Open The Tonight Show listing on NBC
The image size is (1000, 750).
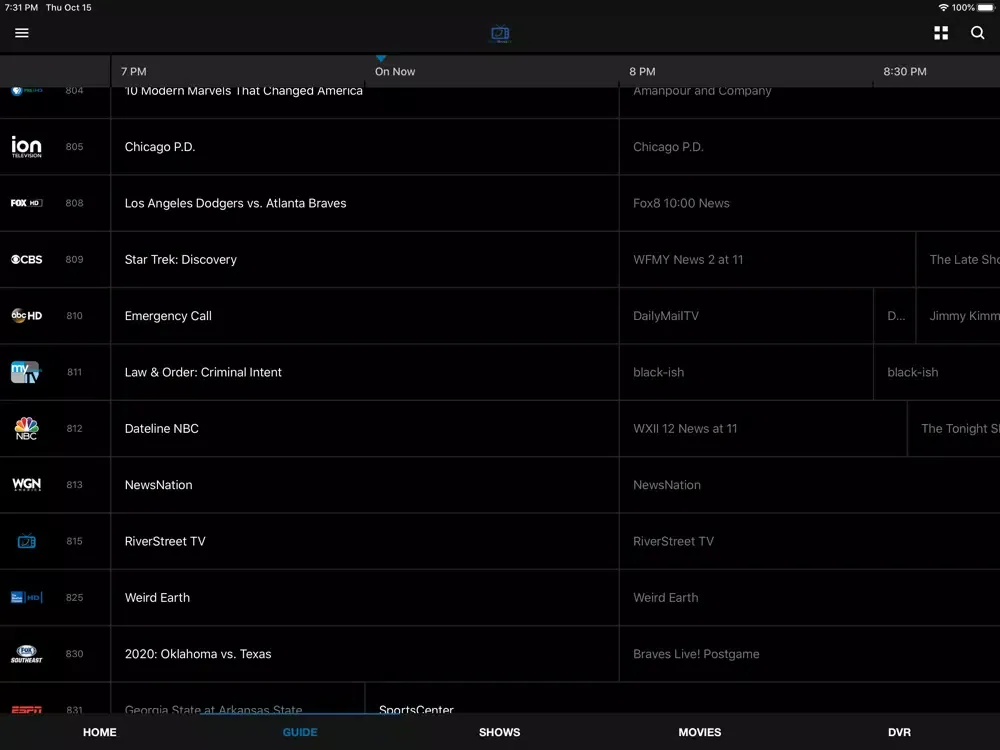954,429
